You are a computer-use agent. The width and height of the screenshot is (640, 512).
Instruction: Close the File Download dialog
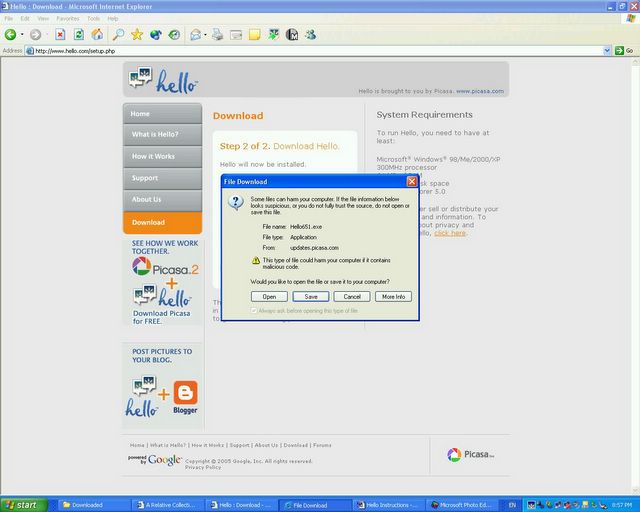[412, 182]
